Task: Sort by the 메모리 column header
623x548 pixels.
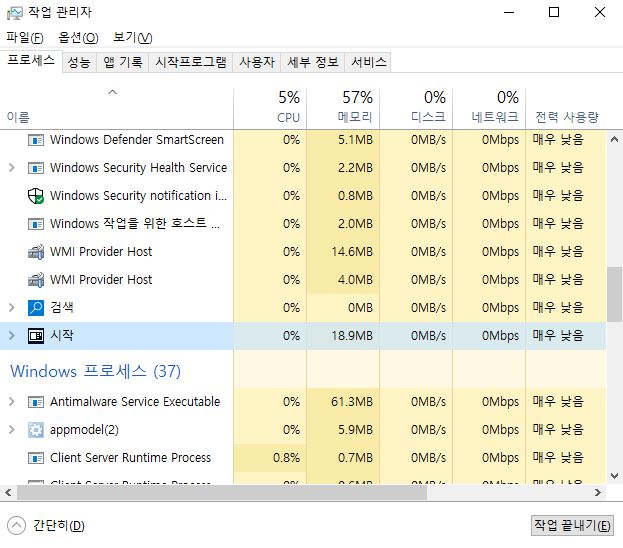Action: [x=343, y=108]
